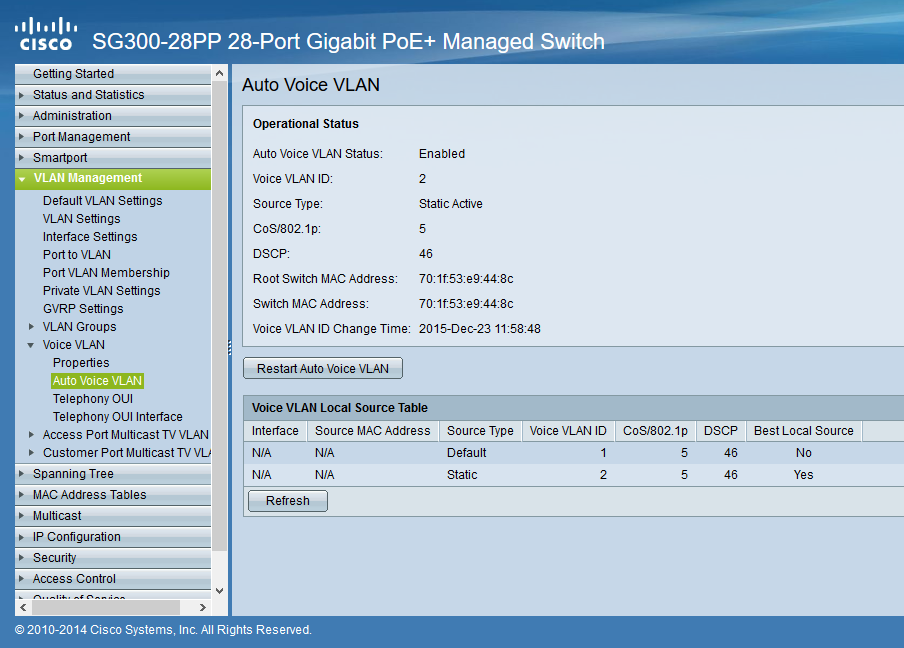
Task: Open Voice VLAN Properties page
Action: (x=81, y=363)
